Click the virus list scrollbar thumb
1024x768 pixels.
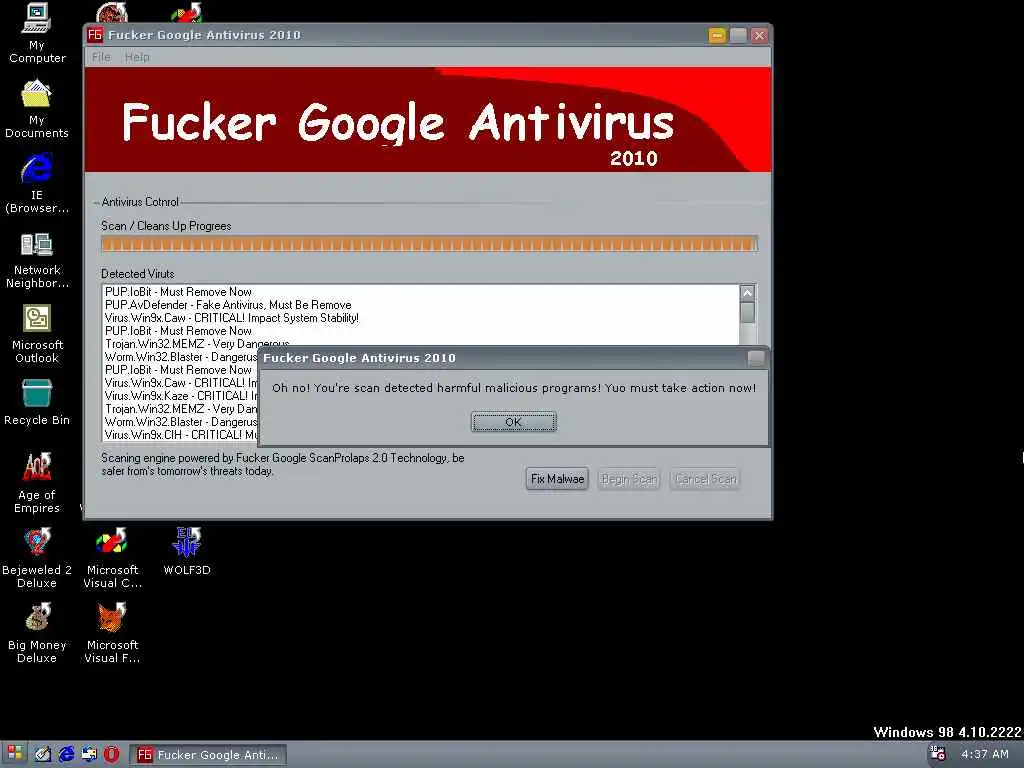click(x=748, y=312)
